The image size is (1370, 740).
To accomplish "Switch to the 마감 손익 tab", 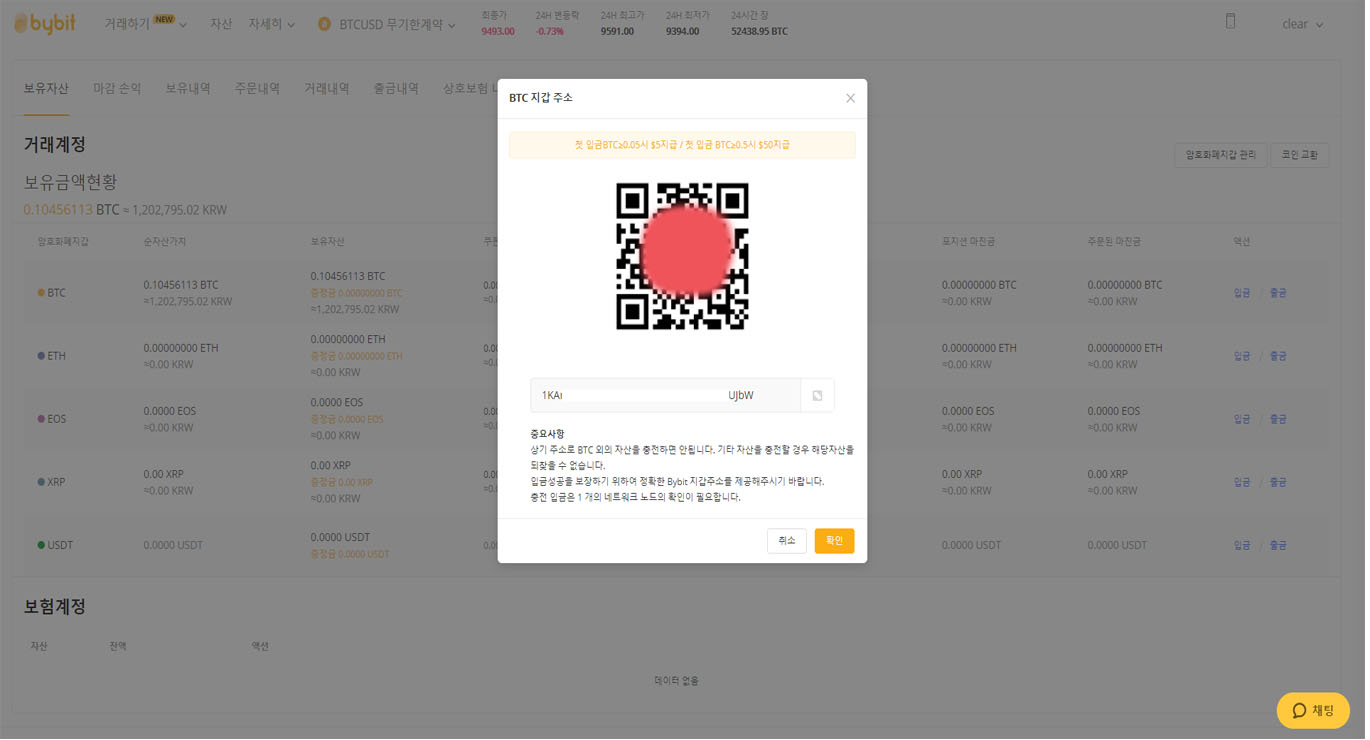I will click(117, 88).
